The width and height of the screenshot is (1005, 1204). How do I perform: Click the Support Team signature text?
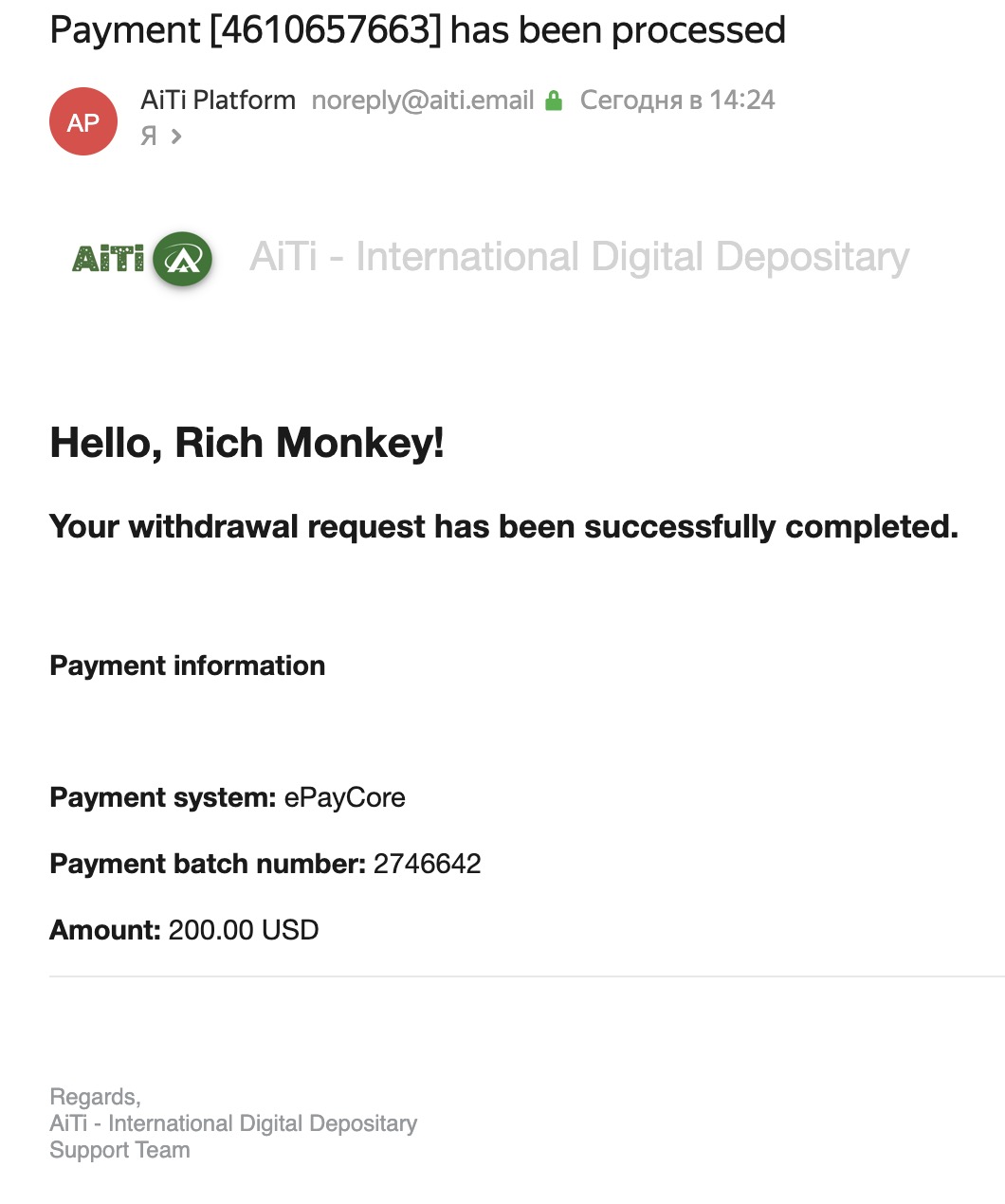click(x=119, y=1150)
